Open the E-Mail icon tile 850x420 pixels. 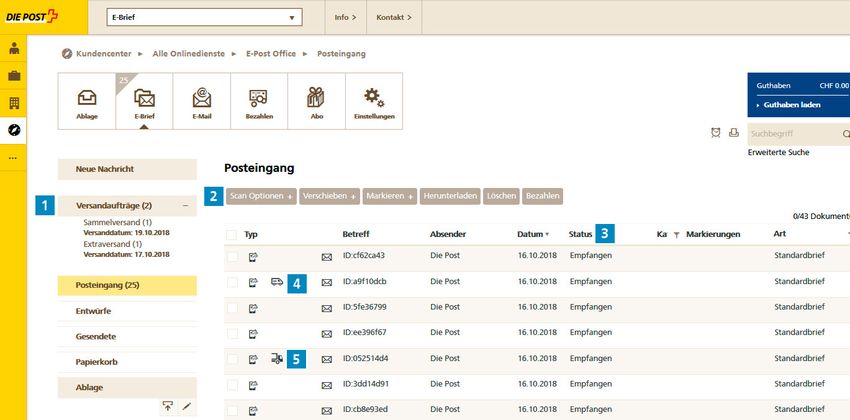tap(202, 102)
